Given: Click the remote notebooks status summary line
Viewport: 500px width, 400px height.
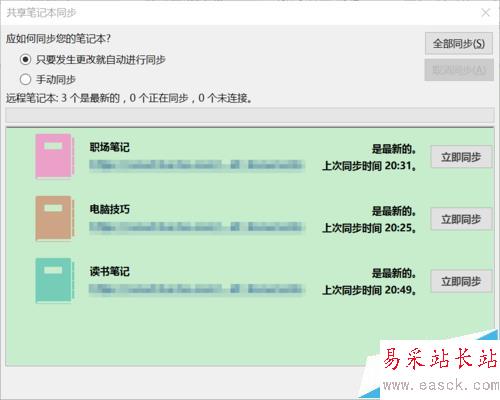Looking at the screenshot, I should click(129, 98).
